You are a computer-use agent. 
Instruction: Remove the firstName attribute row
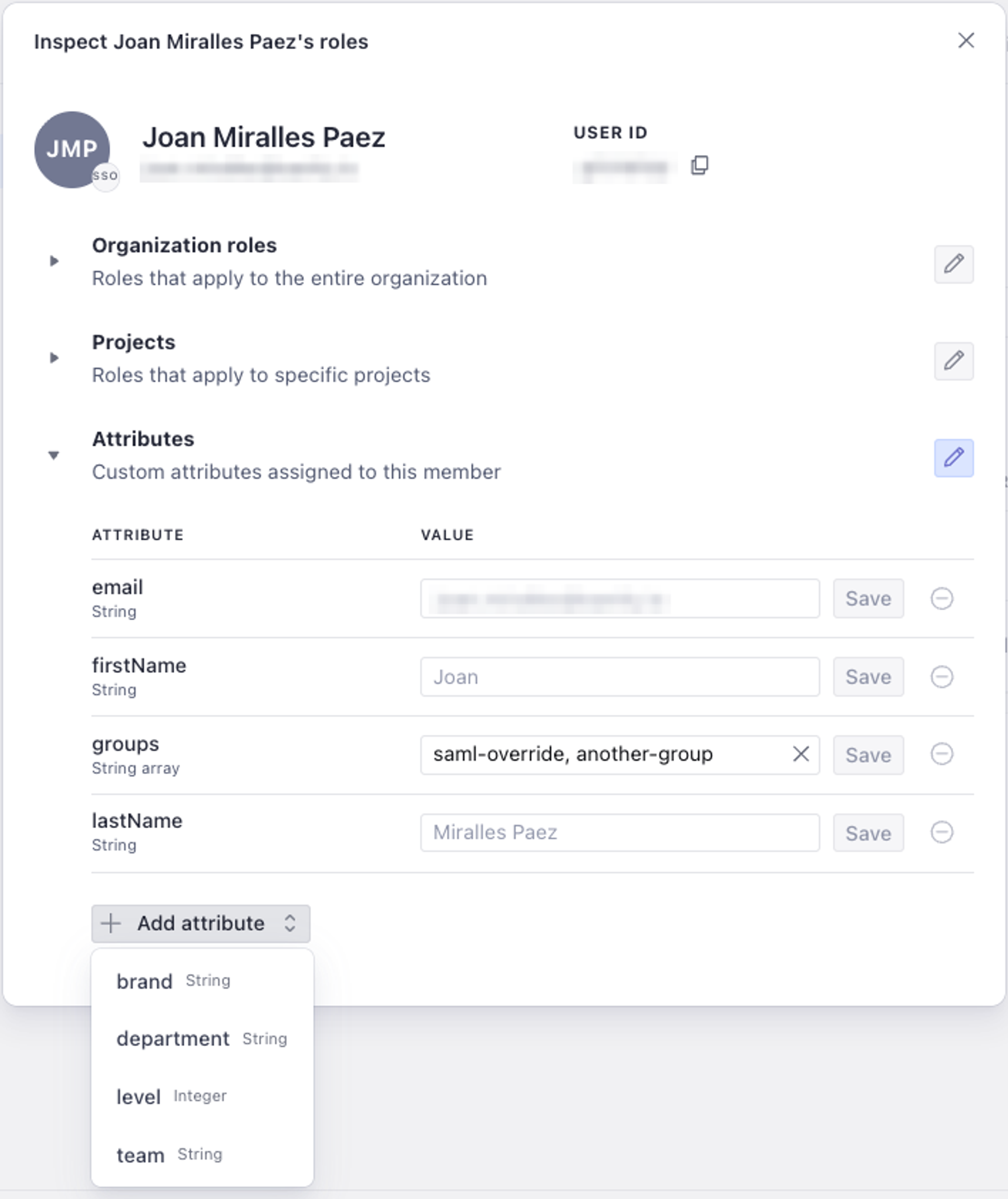tap(942, 676)
